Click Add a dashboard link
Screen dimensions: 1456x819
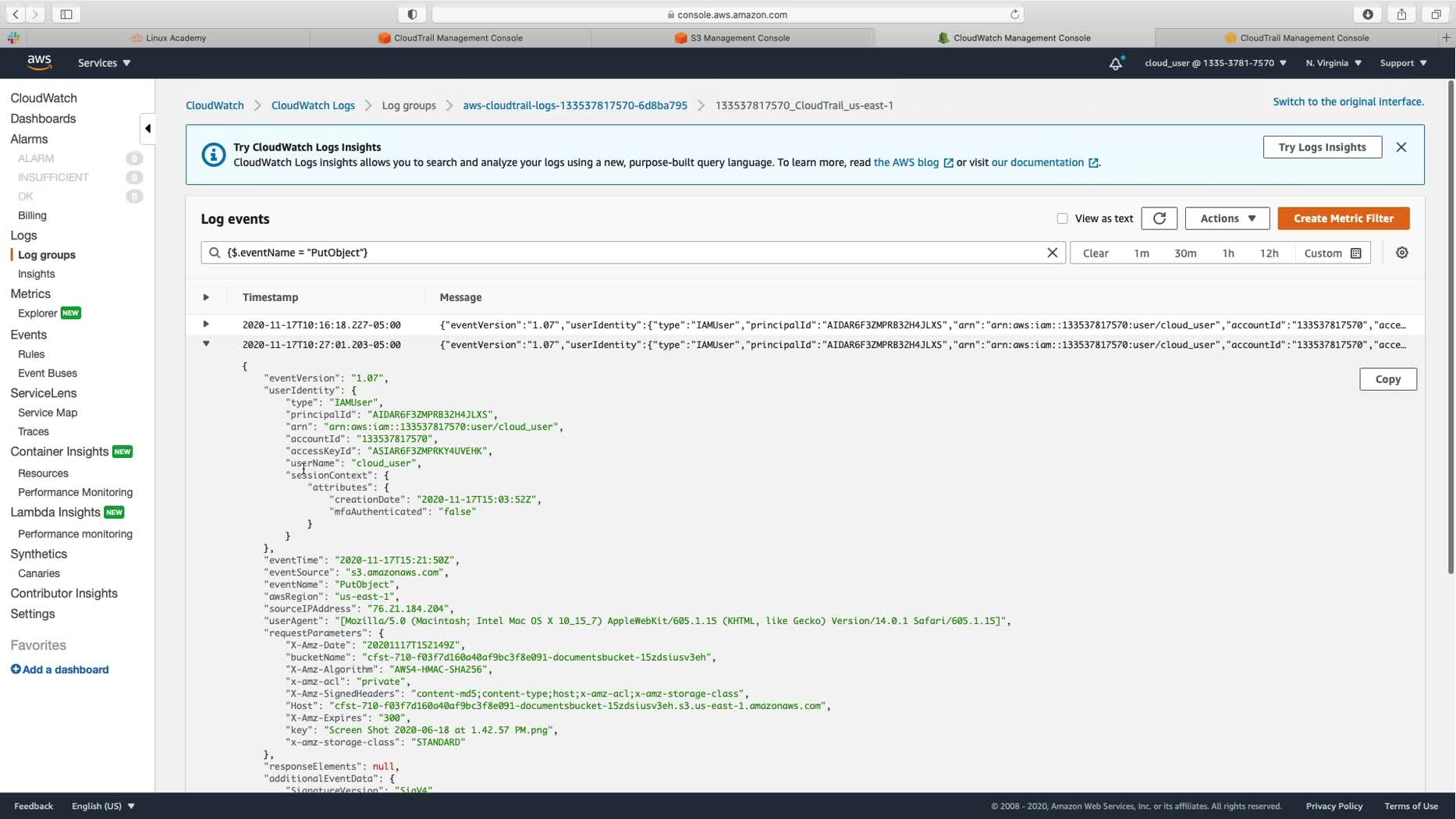pos(66,669)
